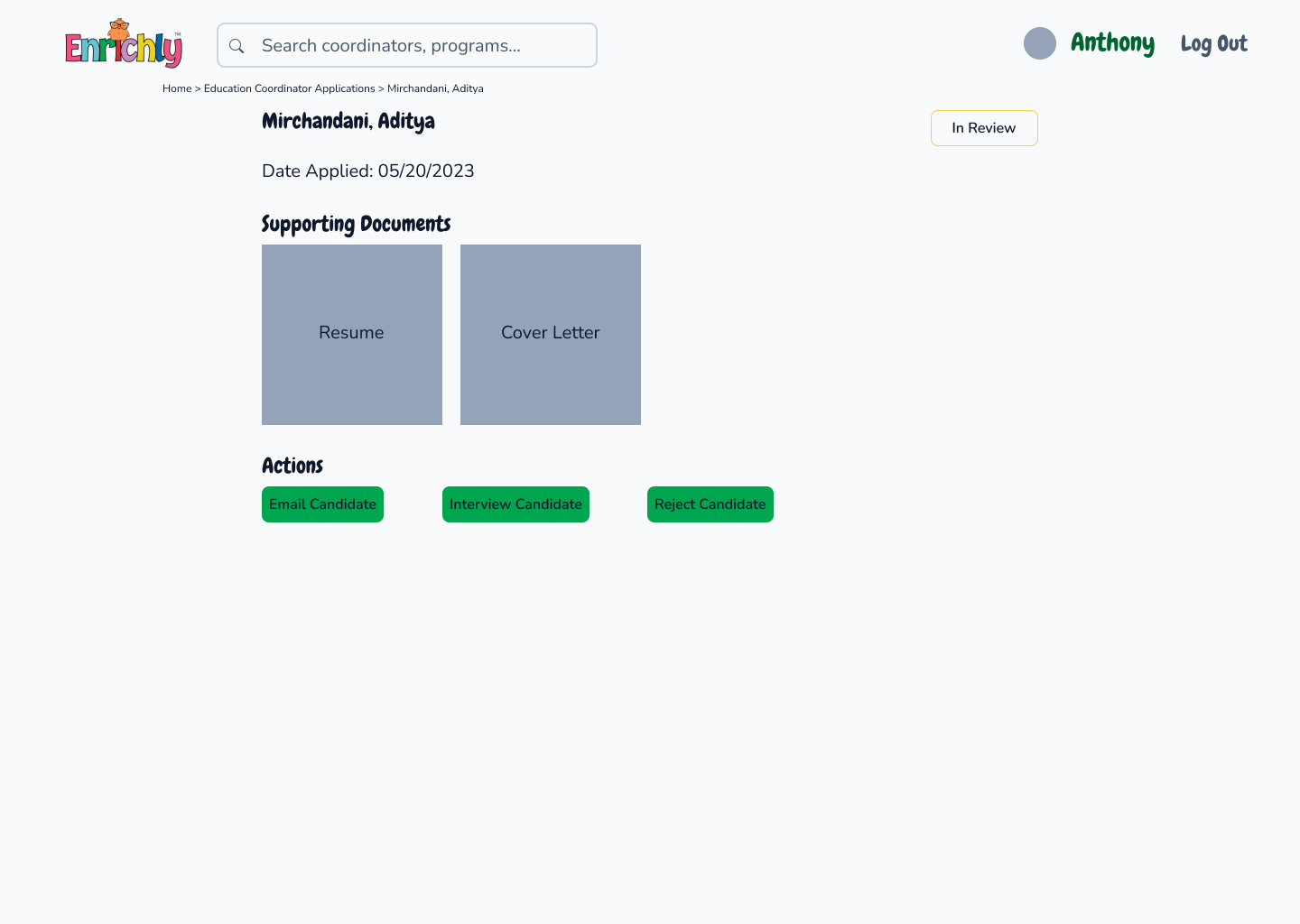Click the Mirchandani, Aditya heading

pos(348,122)
